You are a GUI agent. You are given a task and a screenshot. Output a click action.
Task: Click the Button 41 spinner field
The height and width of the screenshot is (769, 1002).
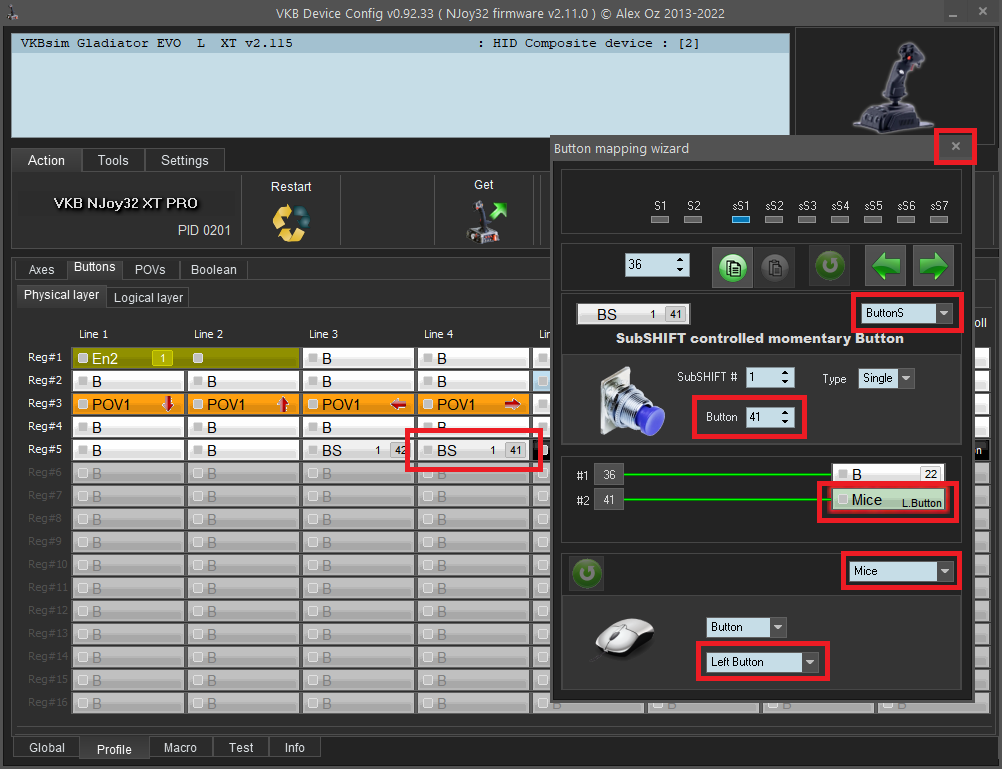pyautogui.click(x=769, y=417)
